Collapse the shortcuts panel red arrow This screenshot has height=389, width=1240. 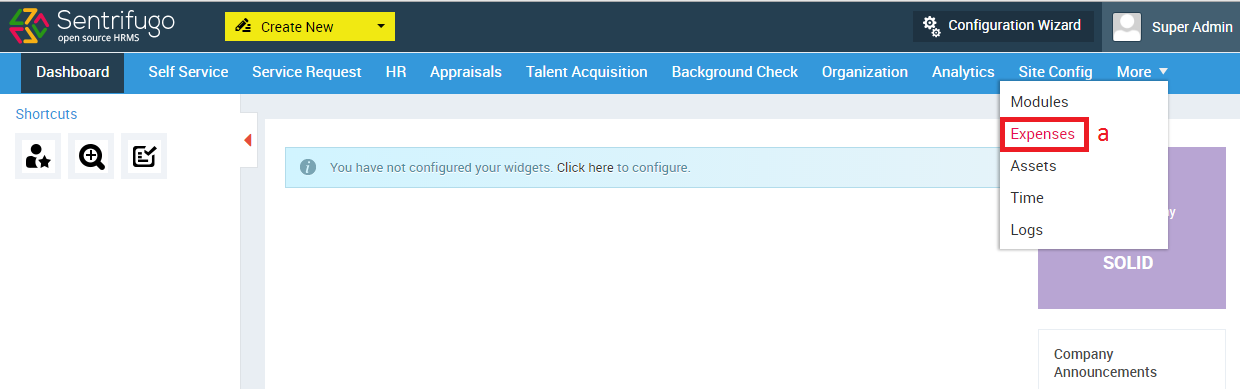pyautogui.click(x=247, y=140)
